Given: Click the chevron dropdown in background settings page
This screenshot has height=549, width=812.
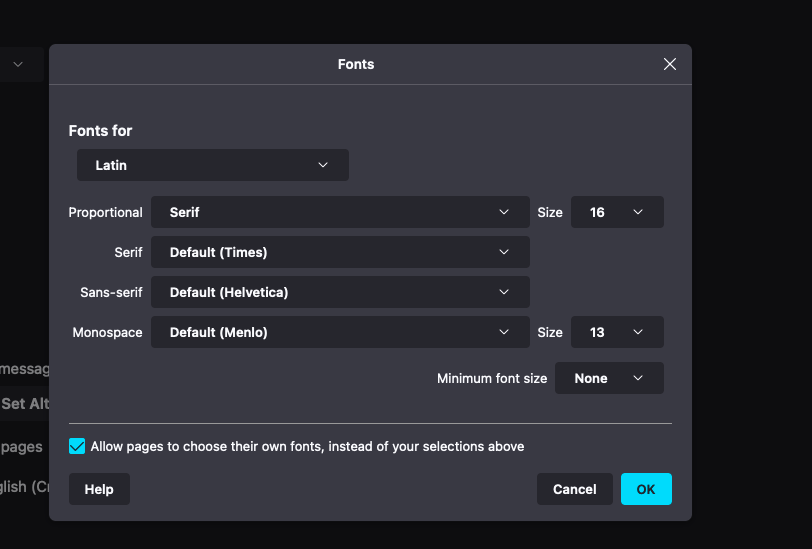Looking at the screenshot, I should (x=18, y=64).
